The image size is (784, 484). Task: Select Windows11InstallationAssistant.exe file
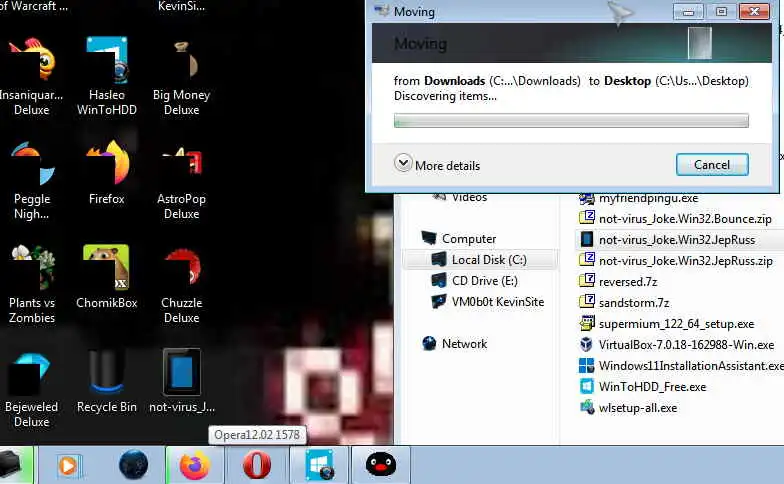point(681,366)
